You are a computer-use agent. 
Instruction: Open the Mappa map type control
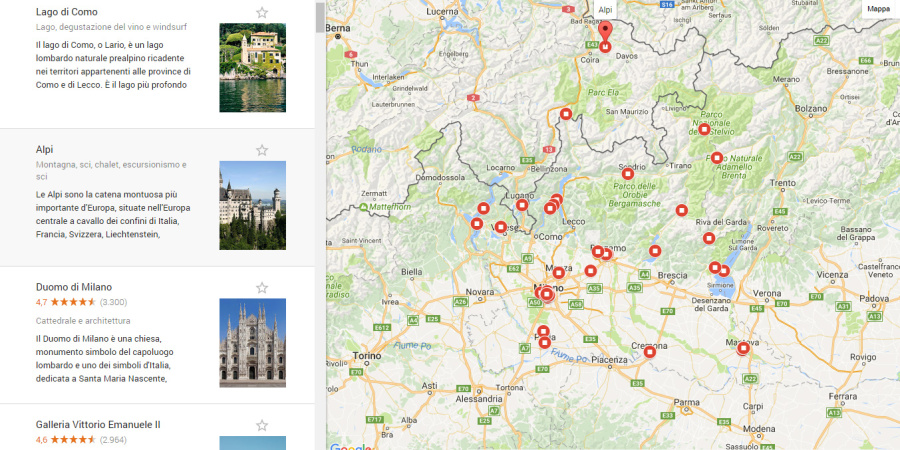point(878,9)
